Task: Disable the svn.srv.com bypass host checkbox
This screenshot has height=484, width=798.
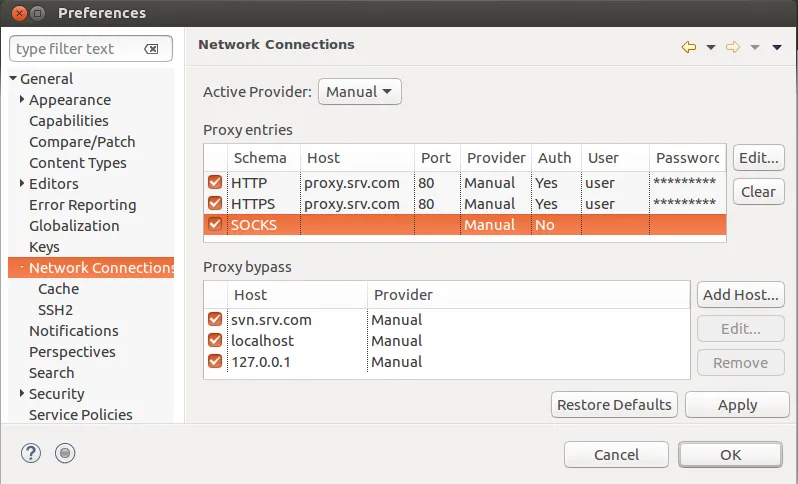Action: click(x=215, y=320)
